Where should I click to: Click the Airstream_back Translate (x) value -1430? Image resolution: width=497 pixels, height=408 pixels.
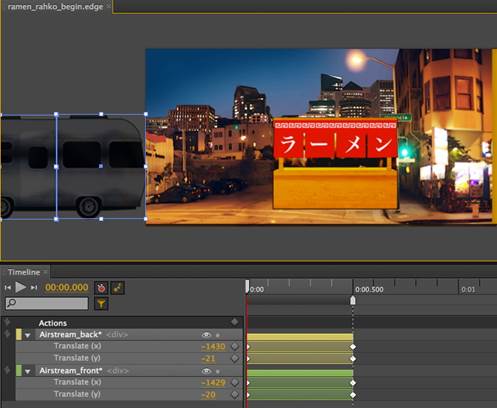[x=213, y=347]
